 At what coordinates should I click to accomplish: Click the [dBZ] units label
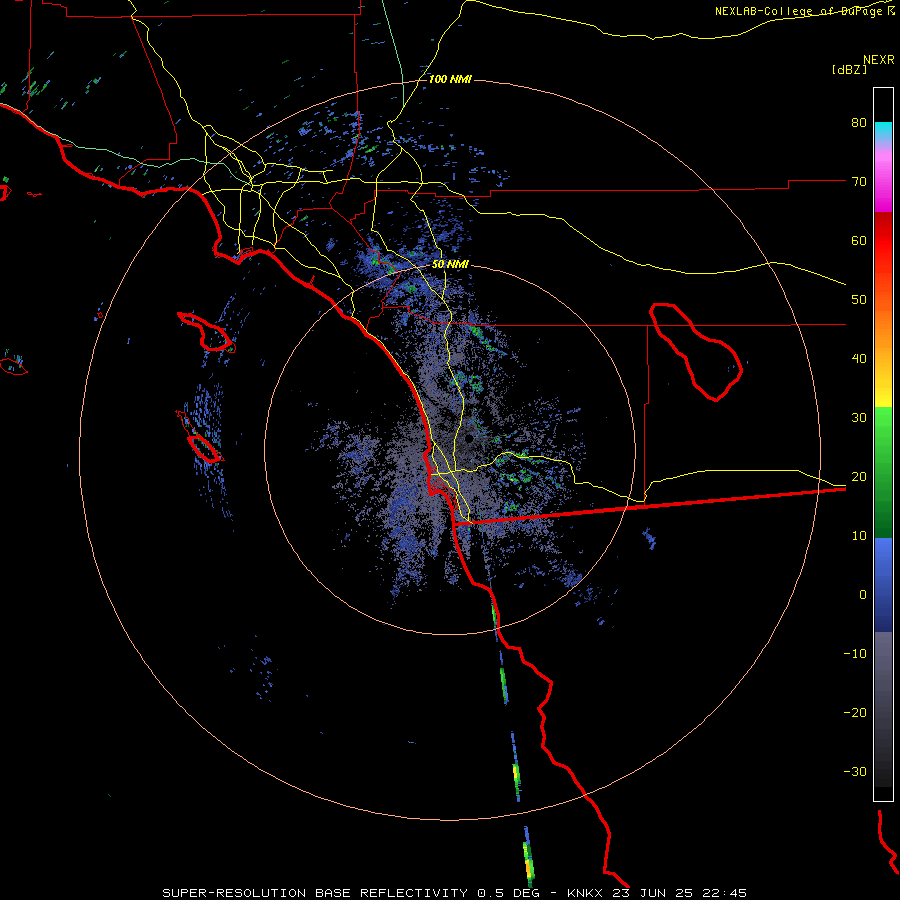849,69
